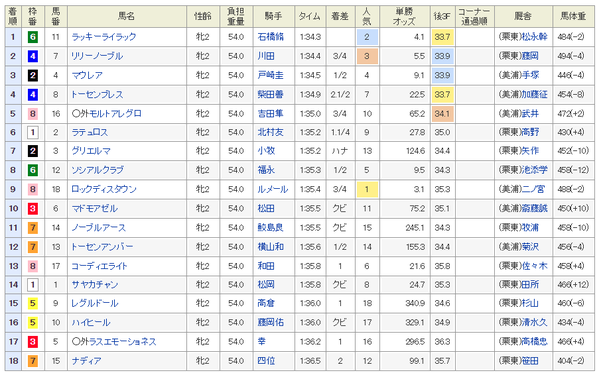Viewport: 599px width, 379px height.
Task: Select jockey 和田
Action: 266,266
